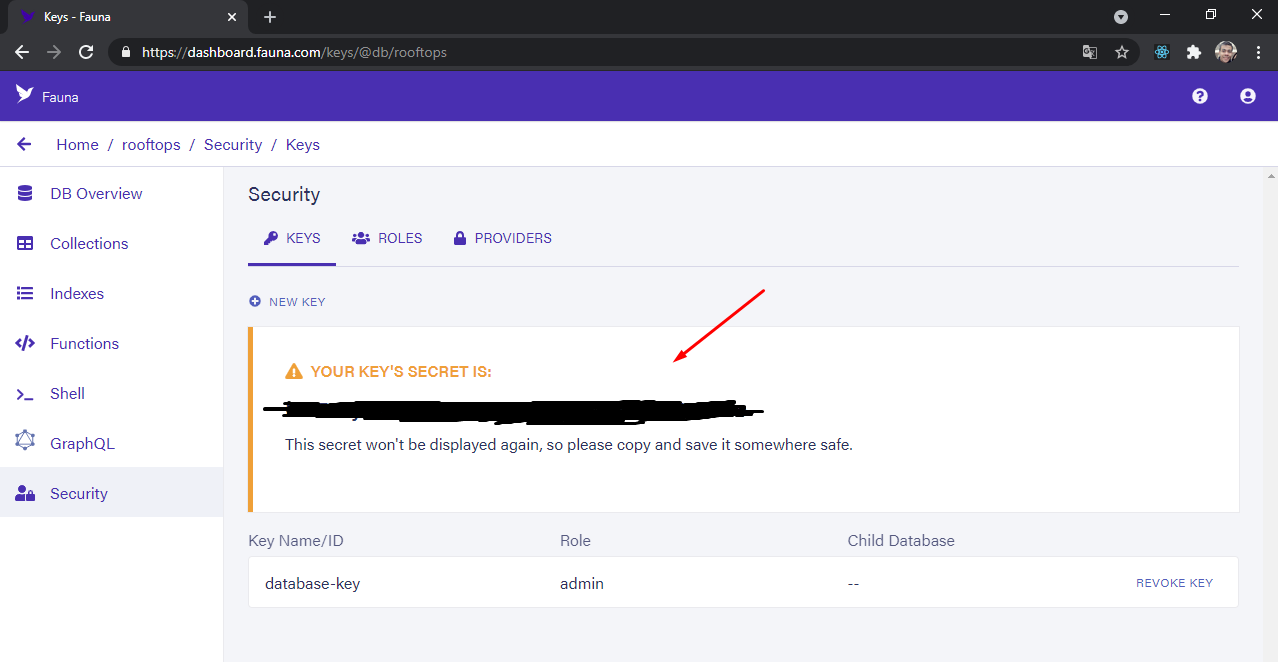The height and width of the screenshot is (662, 1278).
Task: Click the Home breadcrumb link
Action: coord(77,145)
